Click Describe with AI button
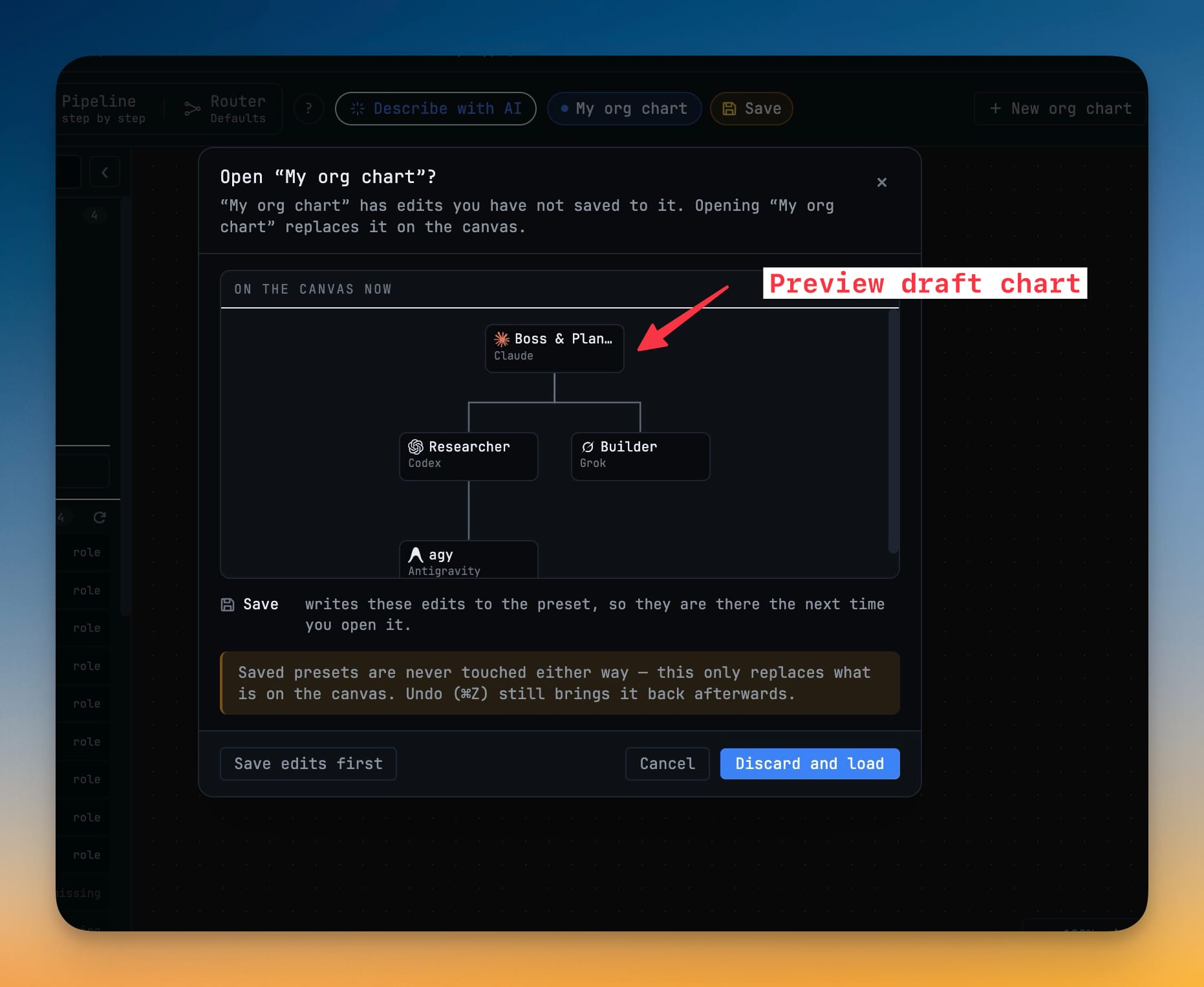 pyautogui.click(x=435, y=109)
